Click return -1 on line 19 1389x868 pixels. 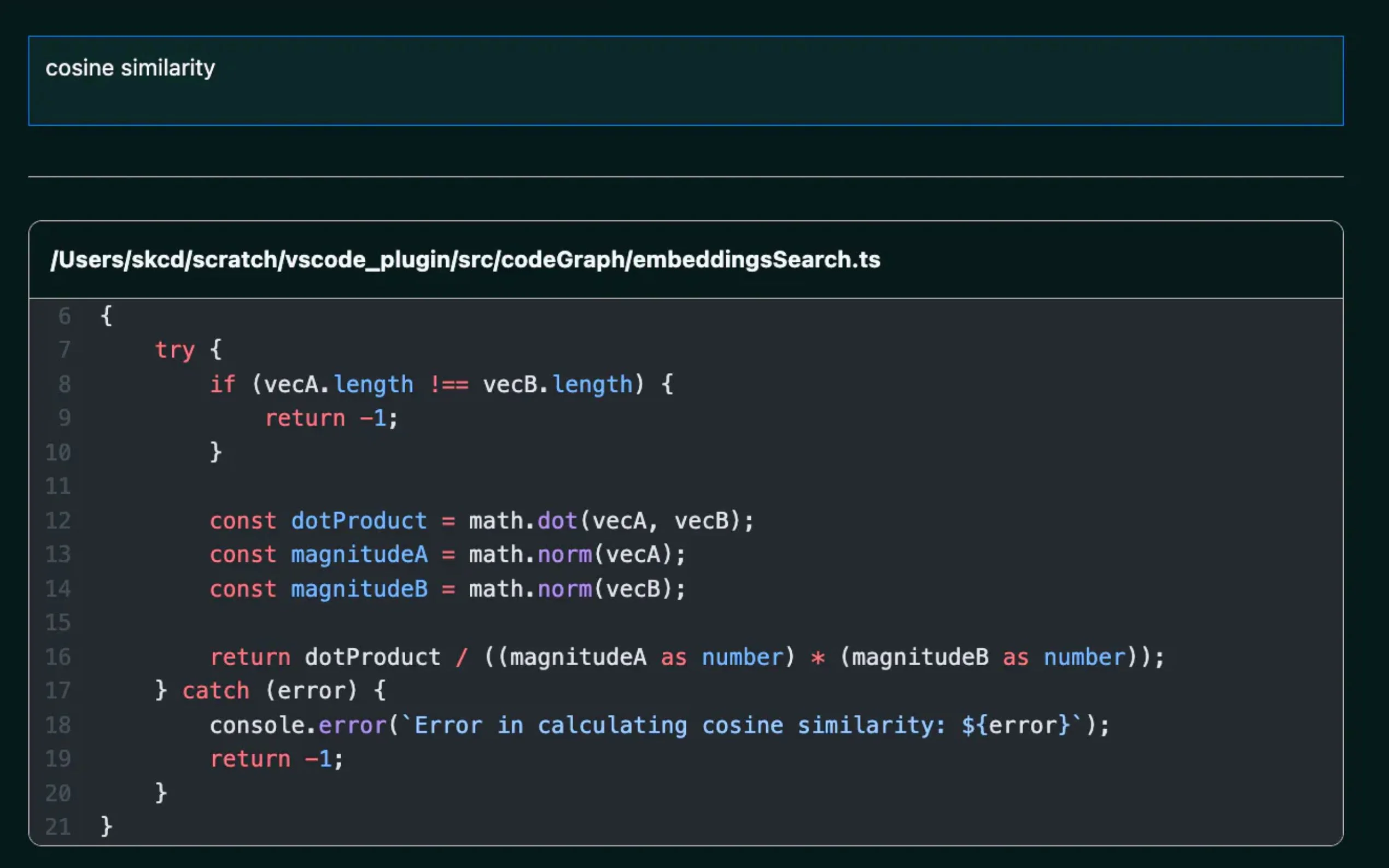pyautogui.click(x=276, y=759)
